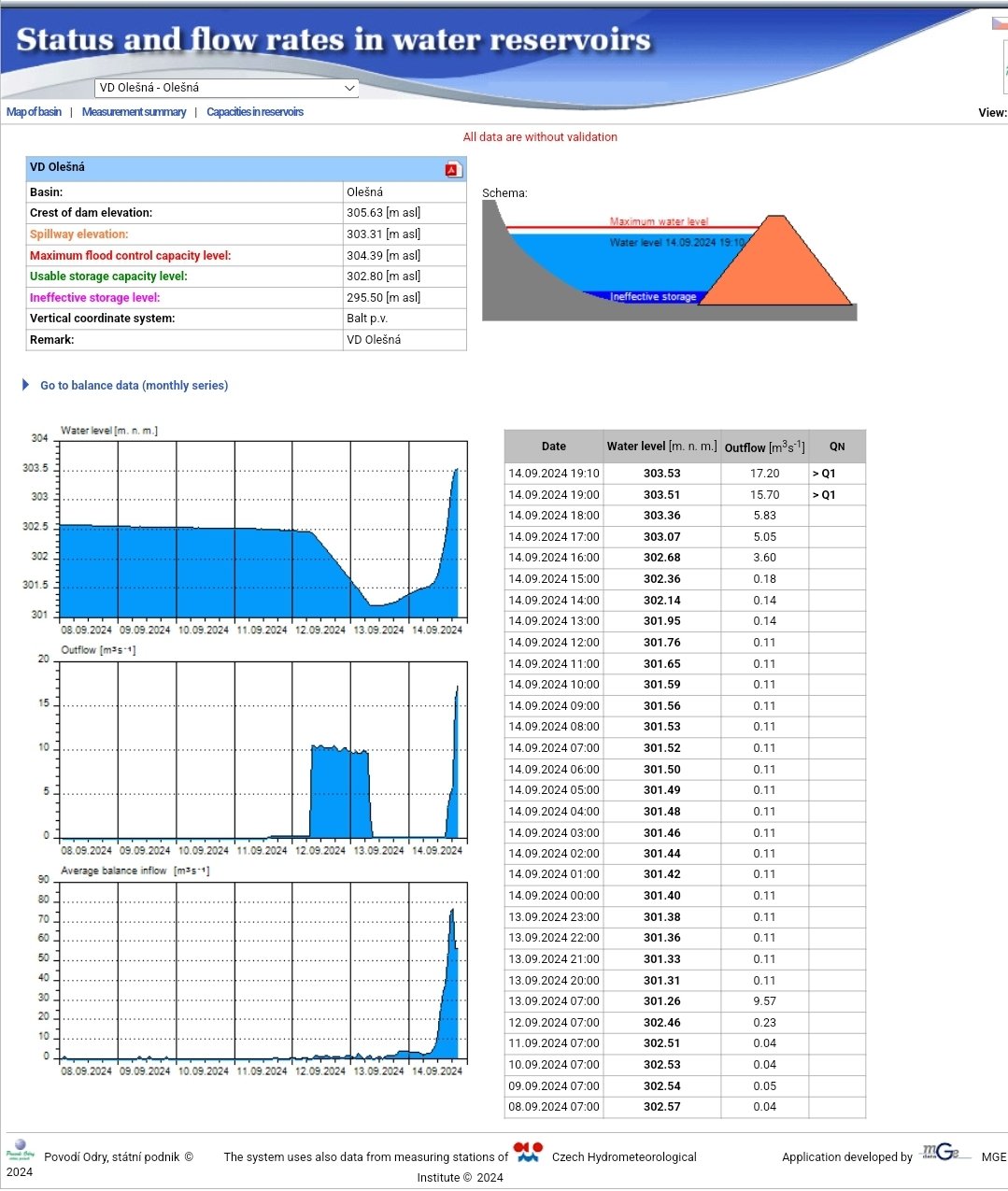Open the Map of basin link
Screen dimensions: 1008x1191
pos(34,112)
